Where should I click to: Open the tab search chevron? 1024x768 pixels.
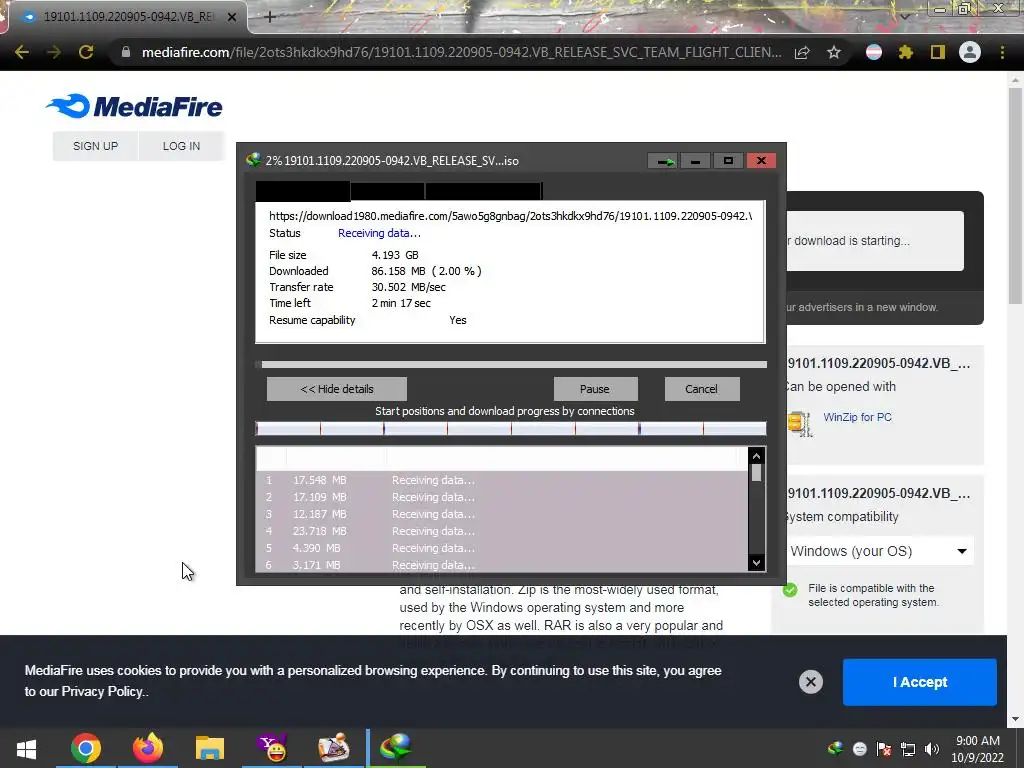click(x=904, y=16)
